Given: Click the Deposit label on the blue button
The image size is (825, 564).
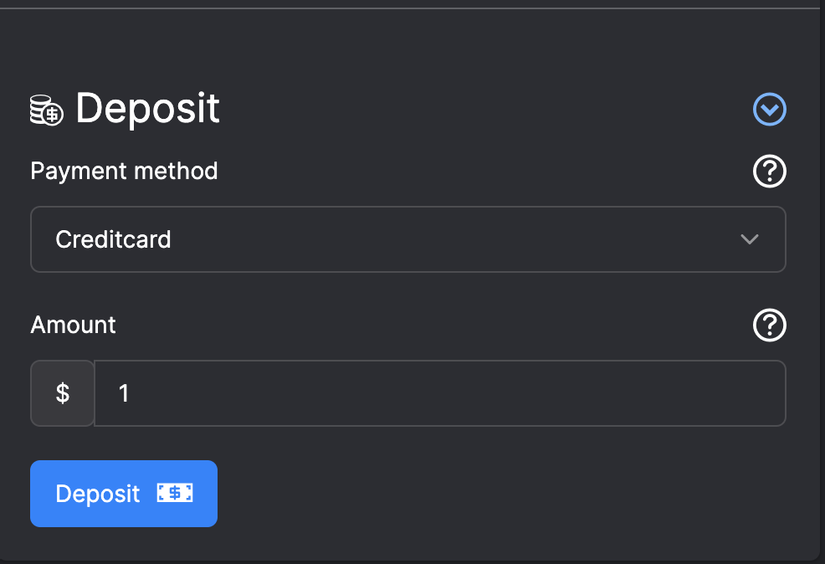Looking at the screenshot, I should (98, 494).
